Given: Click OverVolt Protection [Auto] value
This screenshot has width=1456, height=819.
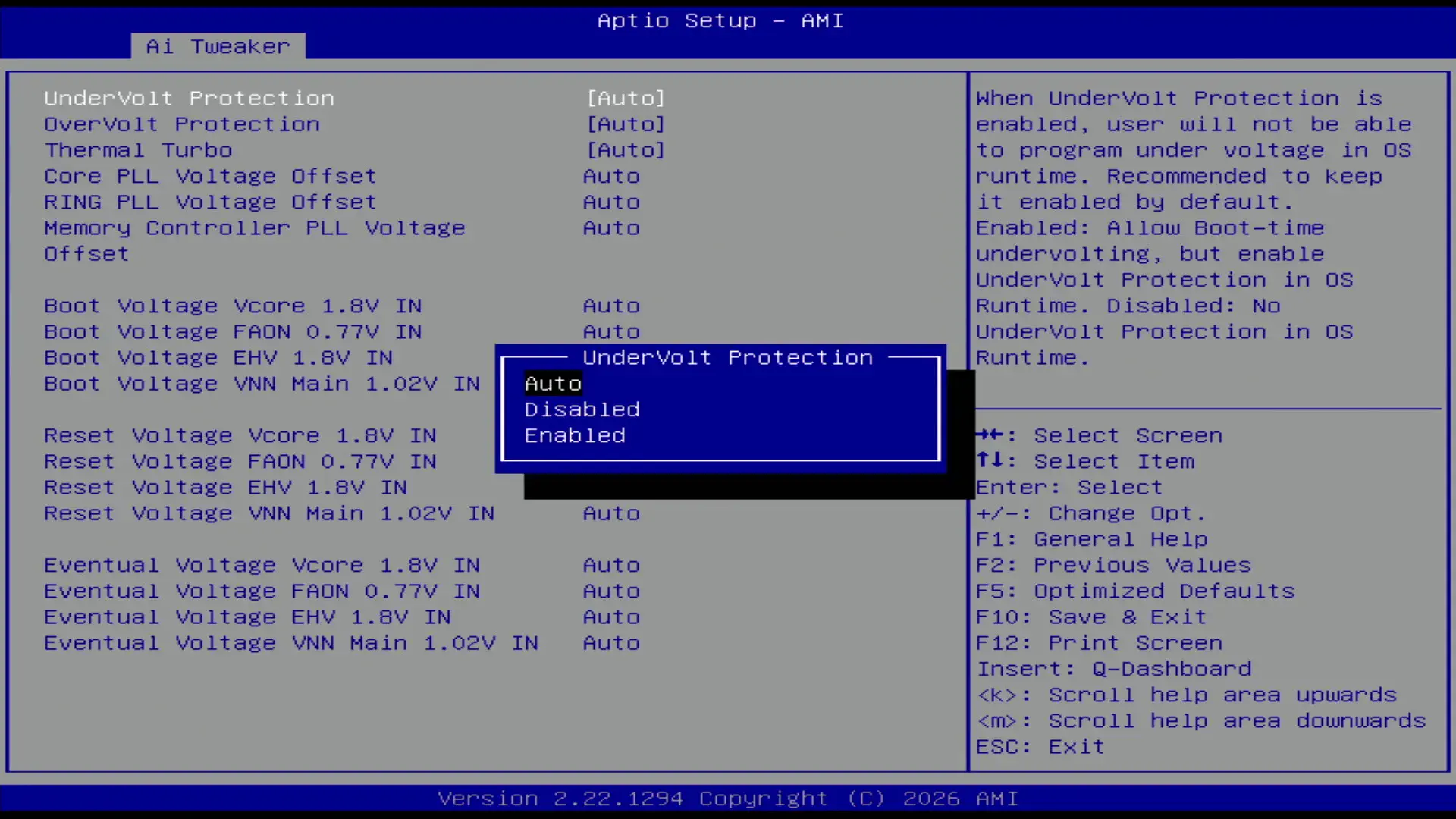Looking at the screenshot, I should 626,124.
